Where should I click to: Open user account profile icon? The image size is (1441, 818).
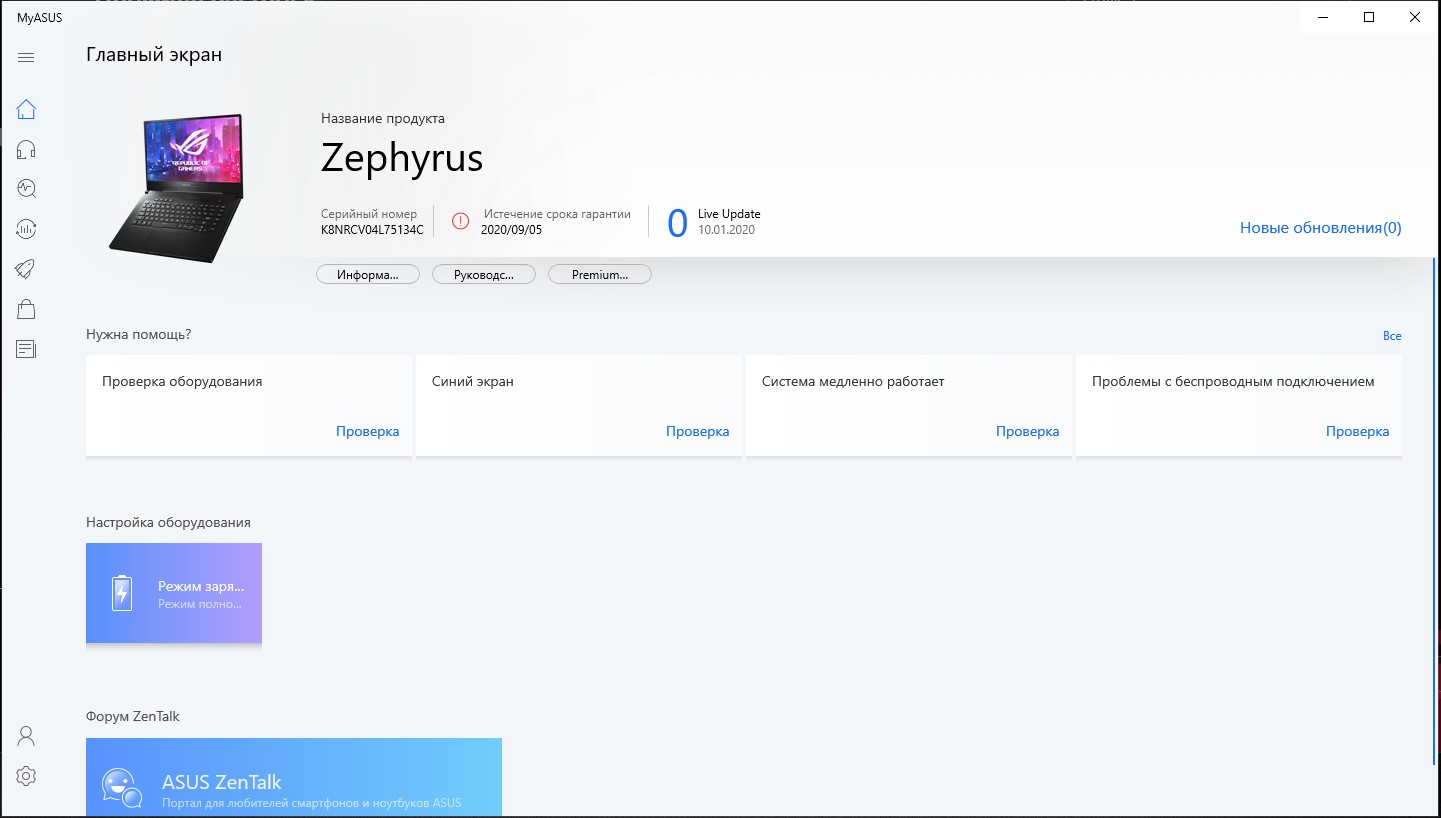pos(27,736)
